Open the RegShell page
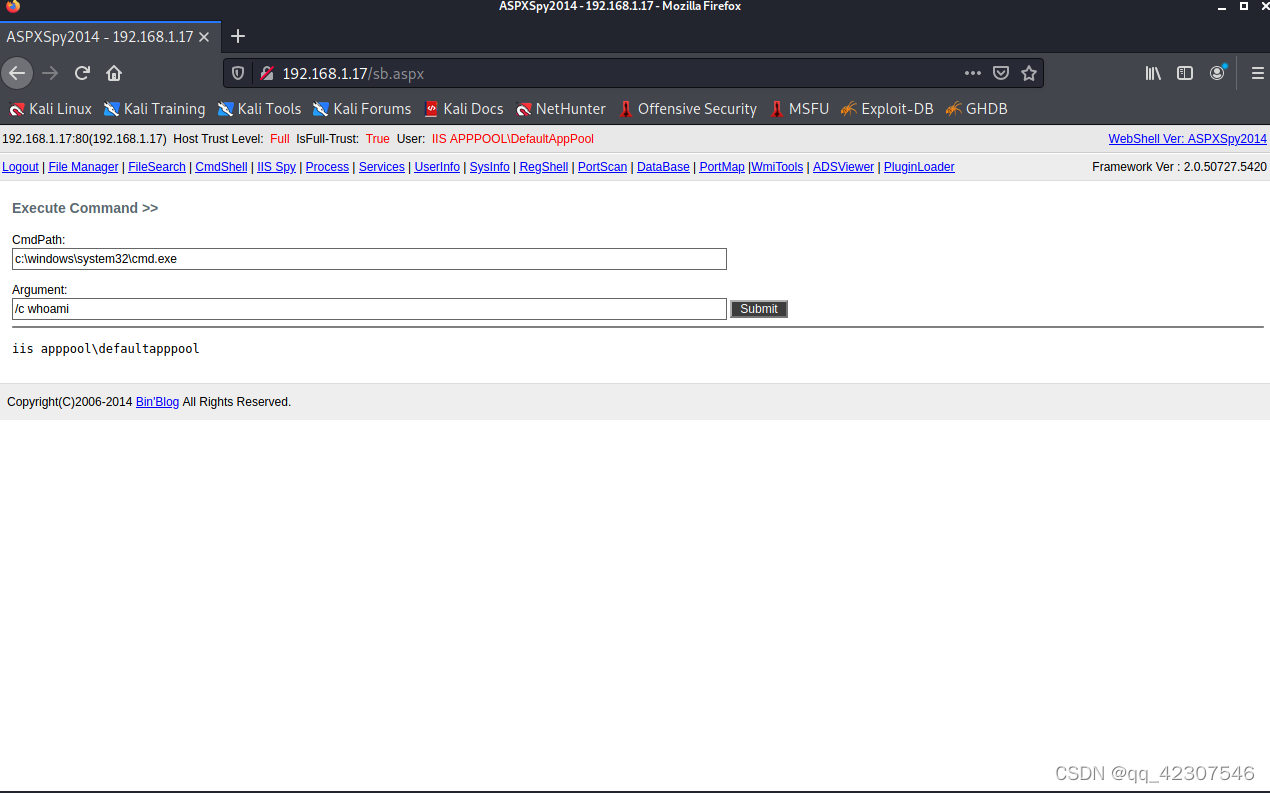This screenshot has width=1270, height=793. [x=544, y=167]
